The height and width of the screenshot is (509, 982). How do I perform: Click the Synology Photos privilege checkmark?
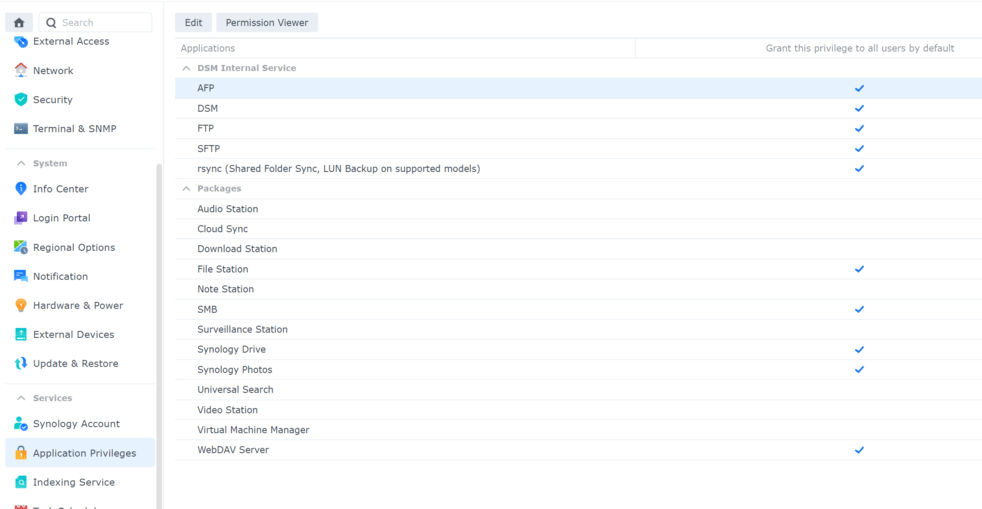coord(859,369)
